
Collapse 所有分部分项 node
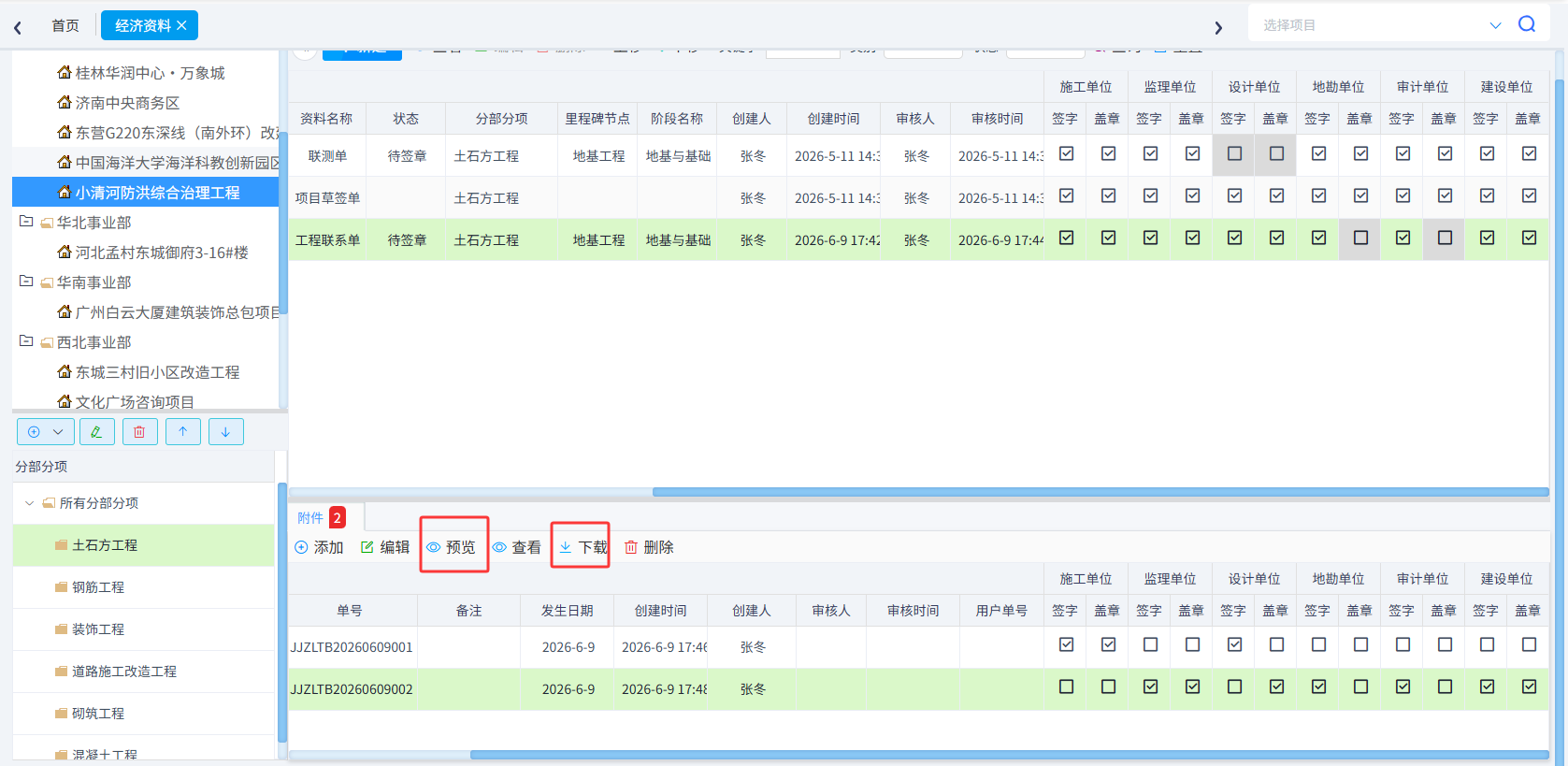click(x=29, y=503)
